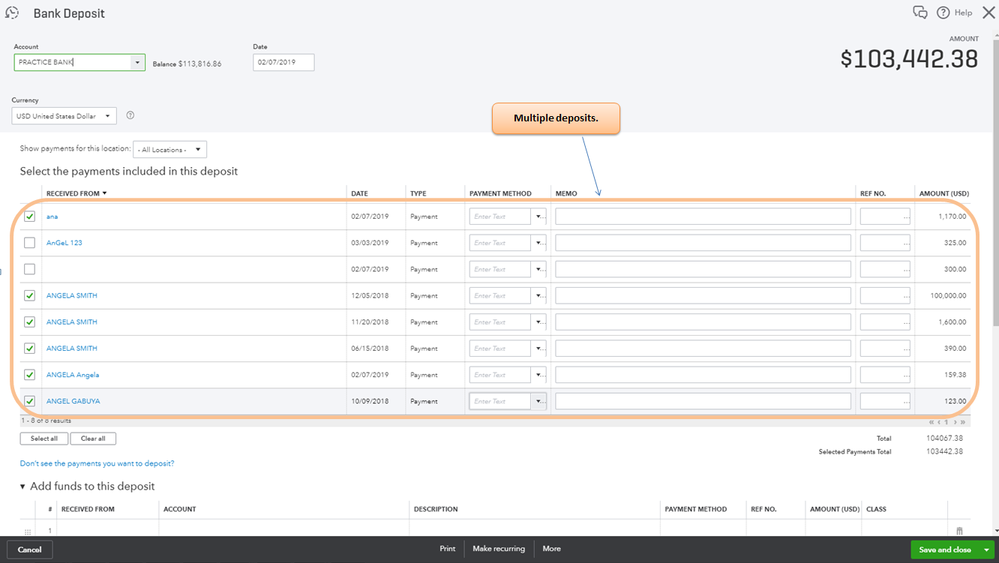Click the Save and close button
The height and width of the screenshot is (563, 999).
[x=945, y=550]
